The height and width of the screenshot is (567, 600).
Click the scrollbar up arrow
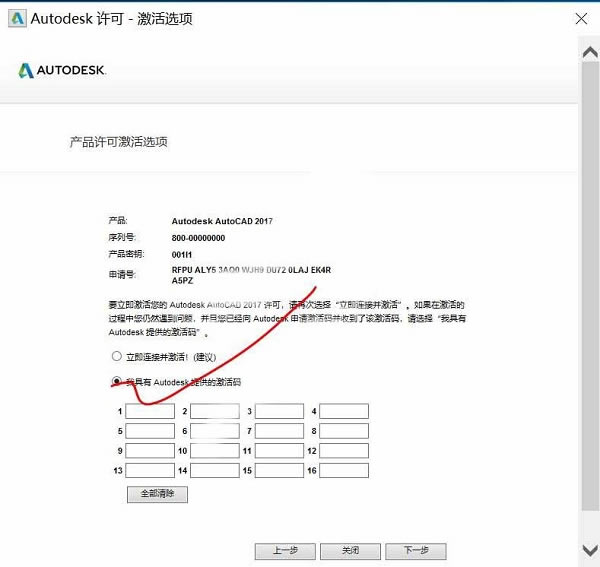coord(590,52)
